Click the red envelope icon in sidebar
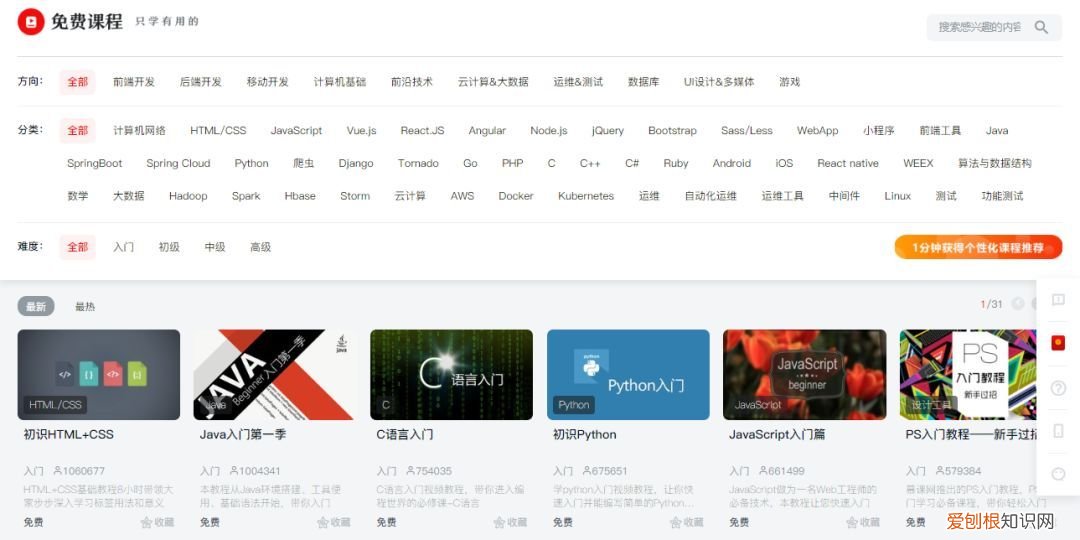 click(x=1059, y=342)
